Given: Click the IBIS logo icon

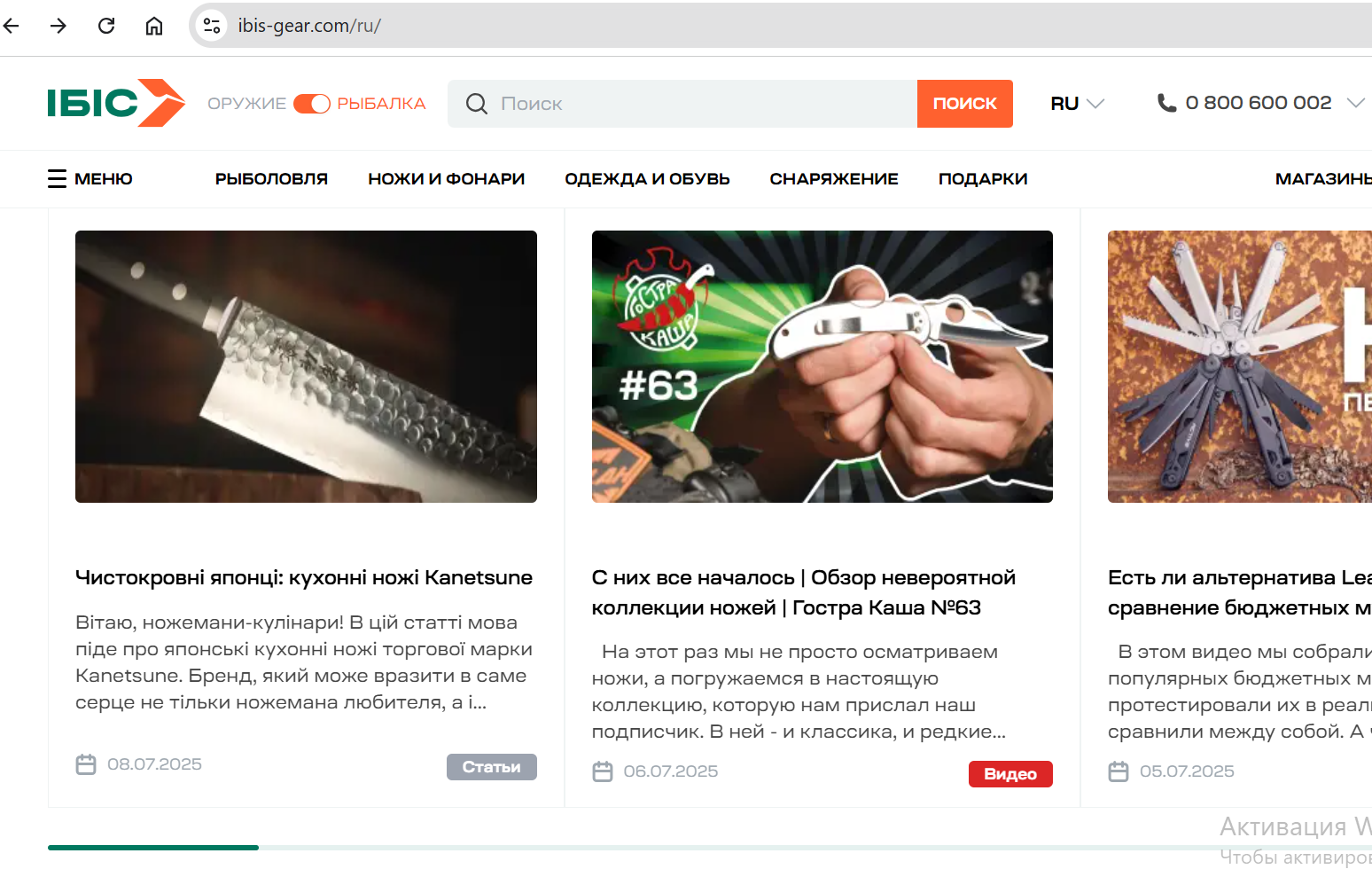Looking at the screenshot, I should click(x=116, y=103).
